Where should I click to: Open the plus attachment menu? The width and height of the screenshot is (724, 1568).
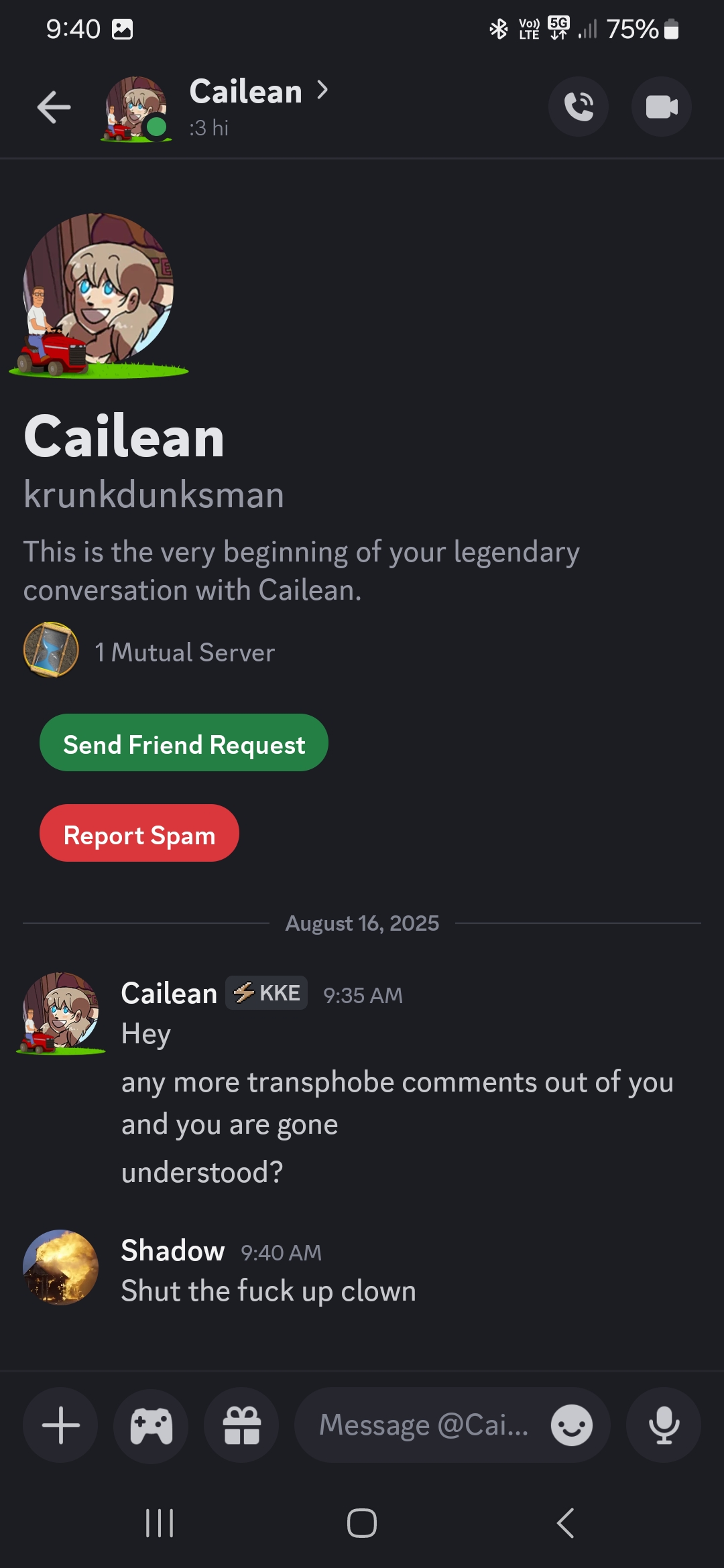pyautogui.click(x=60, y=1425)
